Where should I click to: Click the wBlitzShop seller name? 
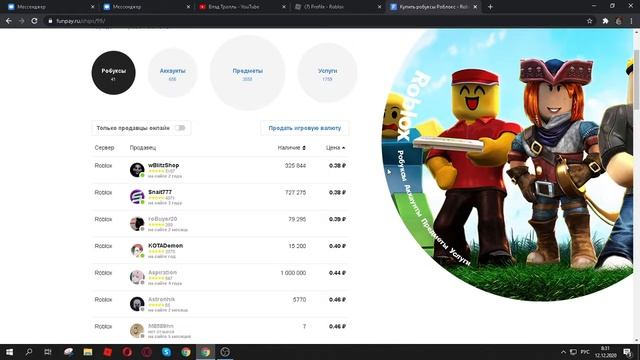pos(163,165)
